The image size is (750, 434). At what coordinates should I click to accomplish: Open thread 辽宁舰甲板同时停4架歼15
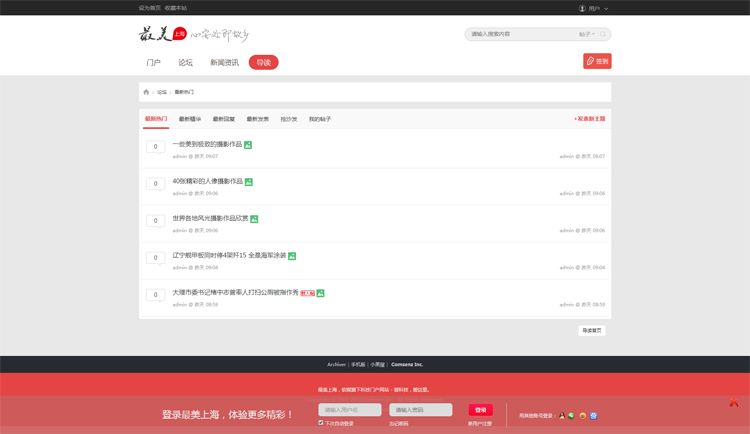(x=229, y=255)
